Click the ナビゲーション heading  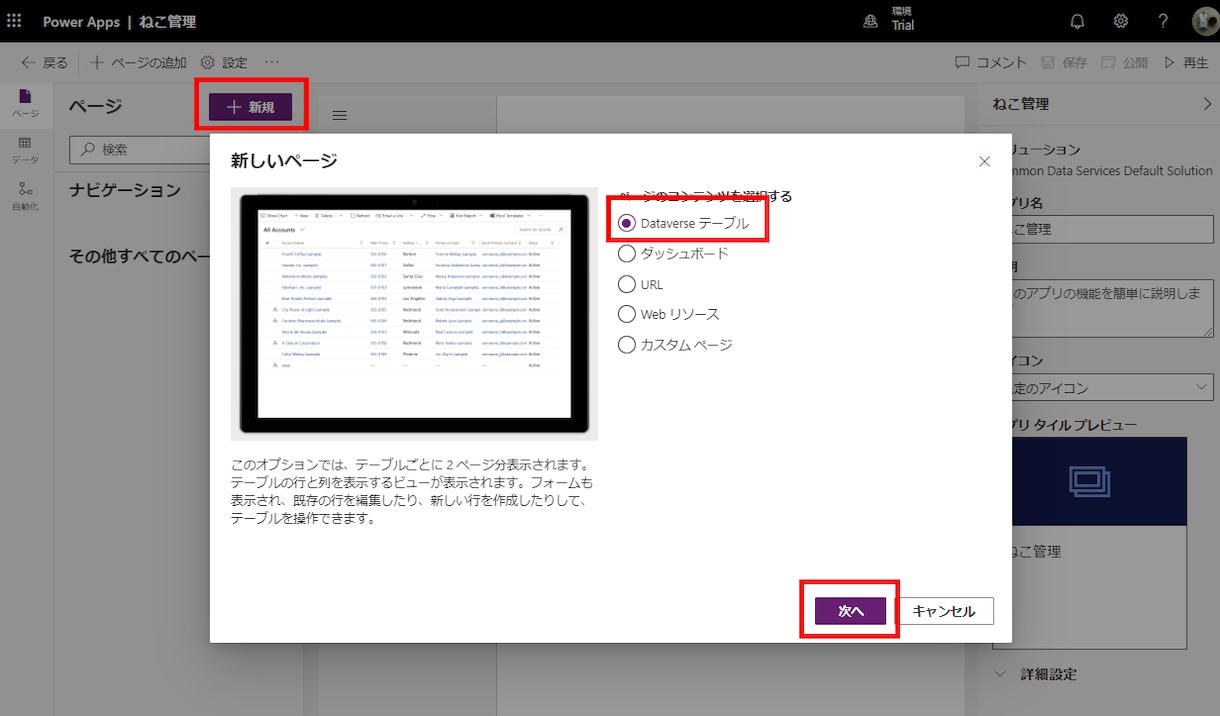tap(125, 190)
